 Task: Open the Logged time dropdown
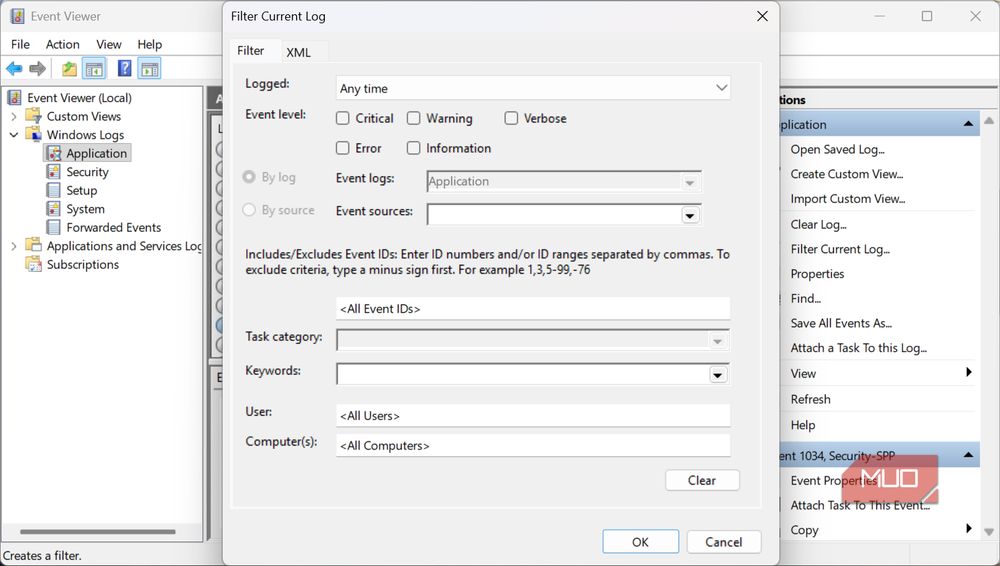point(533,88)
